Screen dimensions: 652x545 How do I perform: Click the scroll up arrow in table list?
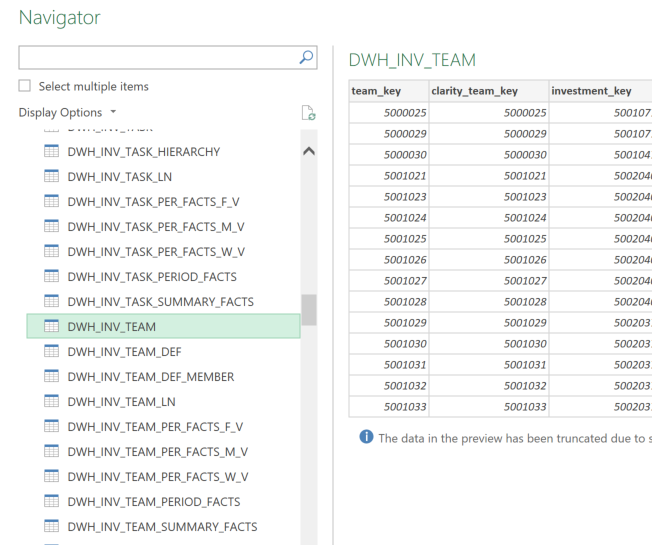[x=308, y=152]
